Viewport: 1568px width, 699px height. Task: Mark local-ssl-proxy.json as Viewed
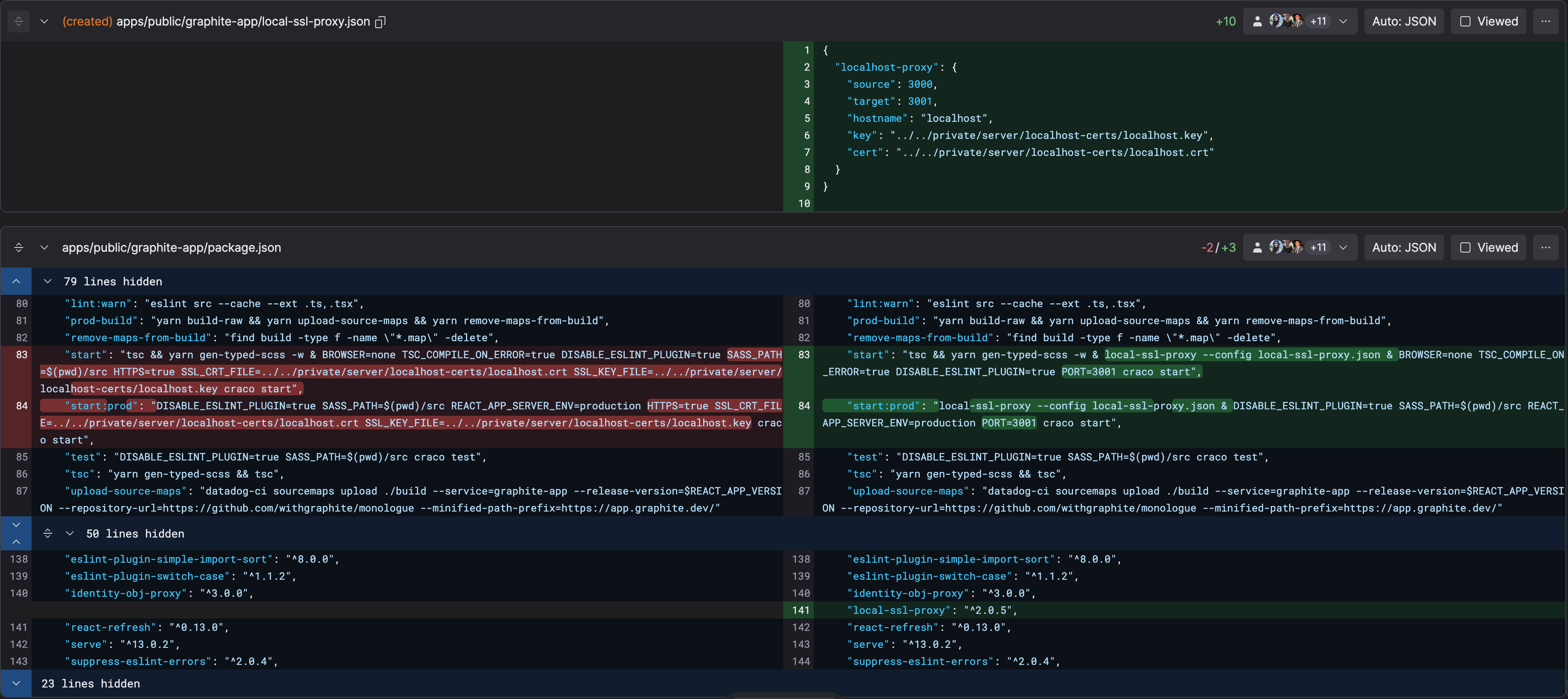pyautogui.click(x=1488, y=21)
